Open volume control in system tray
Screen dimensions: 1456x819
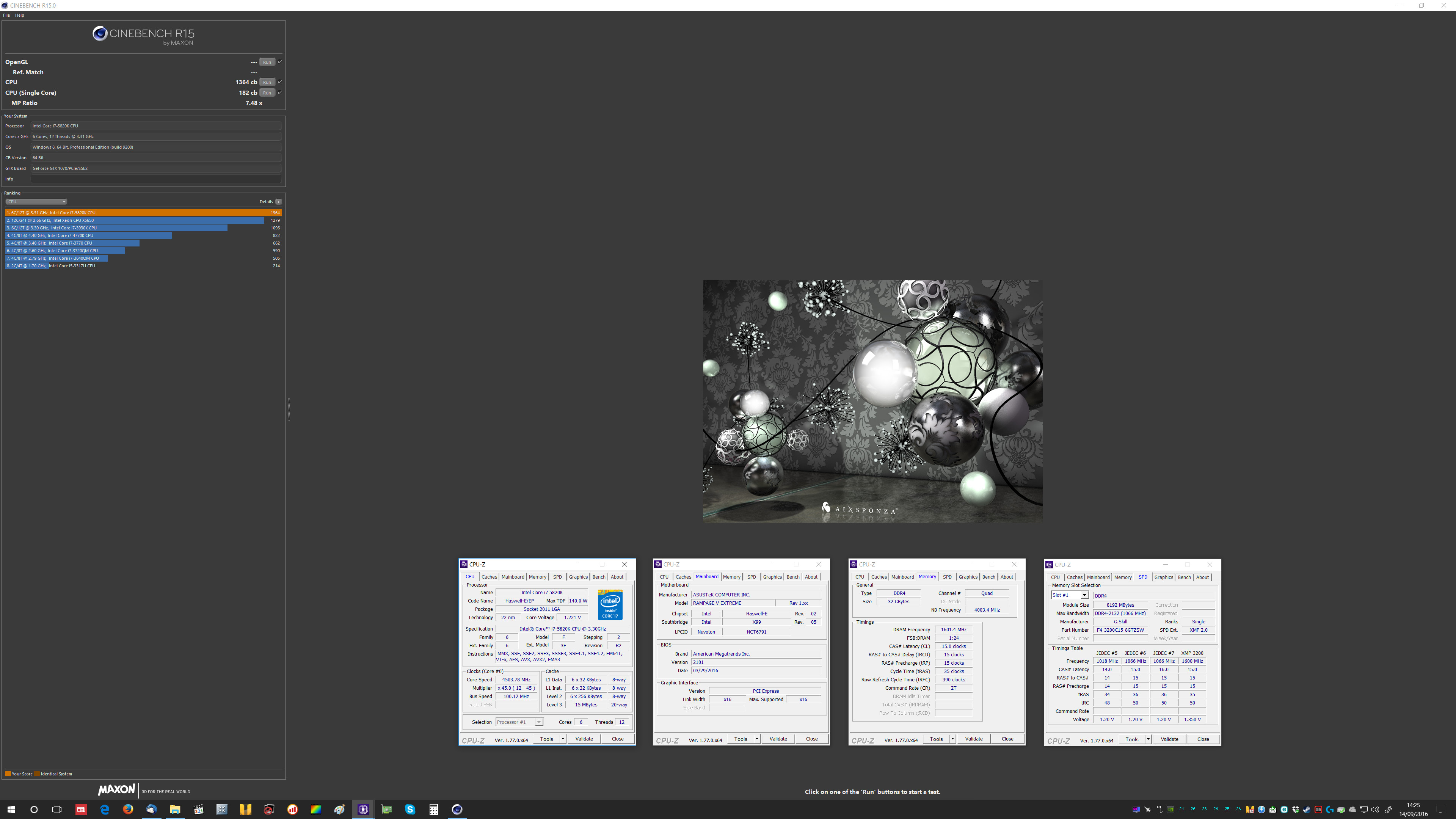[x=1375, y=810]
